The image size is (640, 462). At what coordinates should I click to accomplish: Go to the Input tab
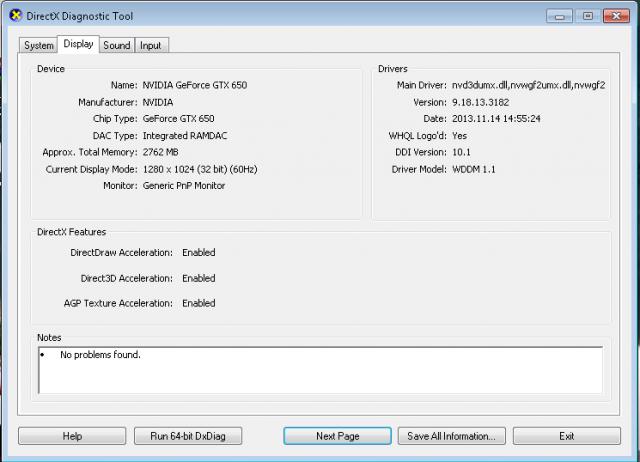[150, 45]
